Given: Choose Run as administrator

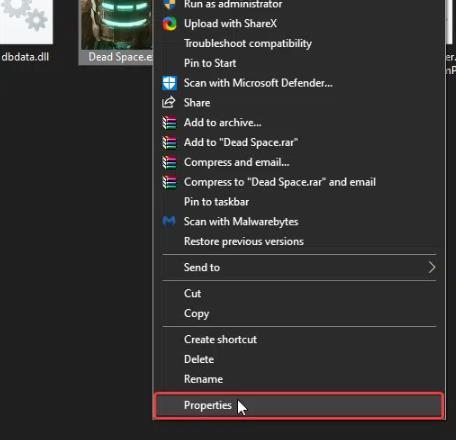Looking at the screenshot, I should tap(299, 4).
